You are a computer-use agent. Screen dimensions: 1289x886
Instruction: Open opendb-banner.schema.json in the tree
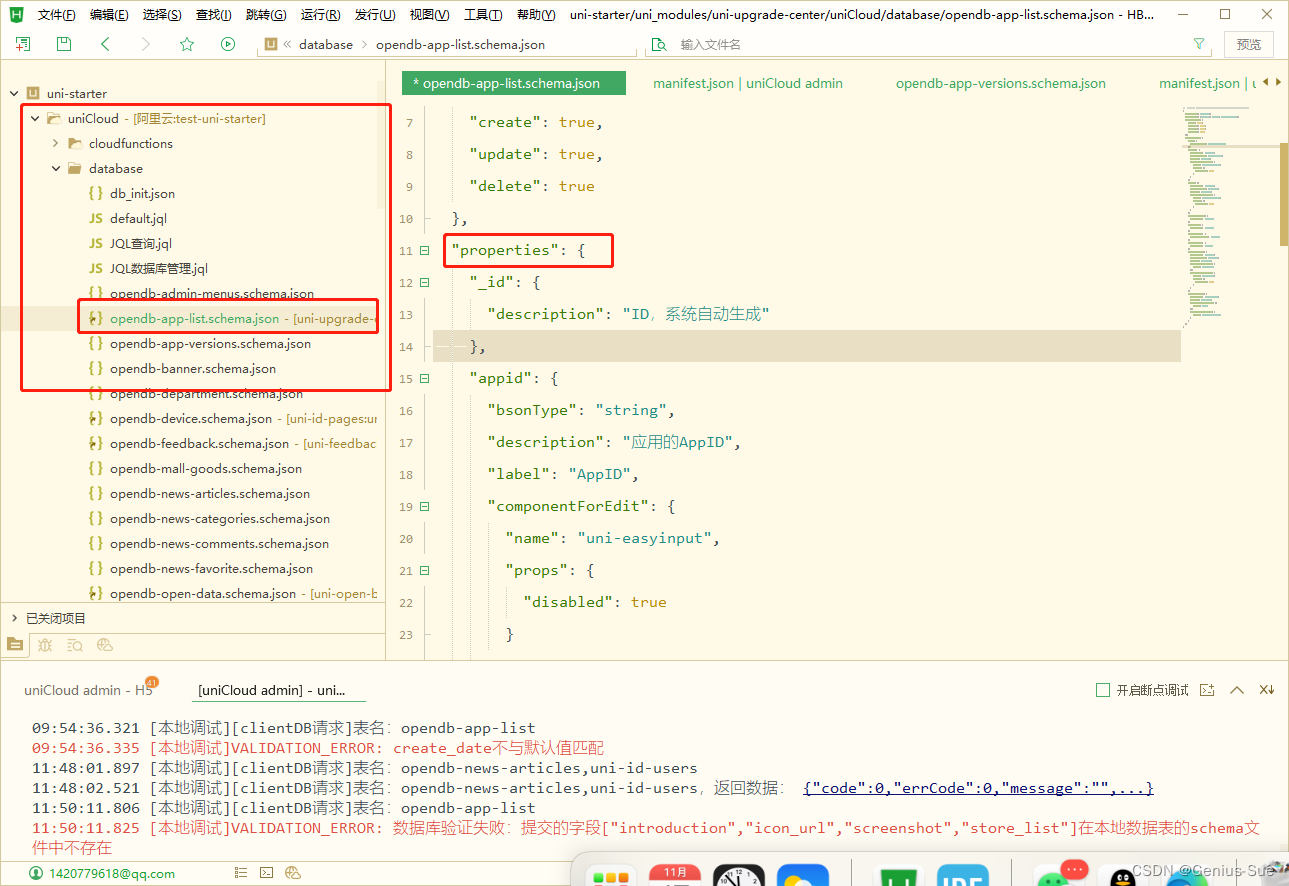[x=193, y=368]
